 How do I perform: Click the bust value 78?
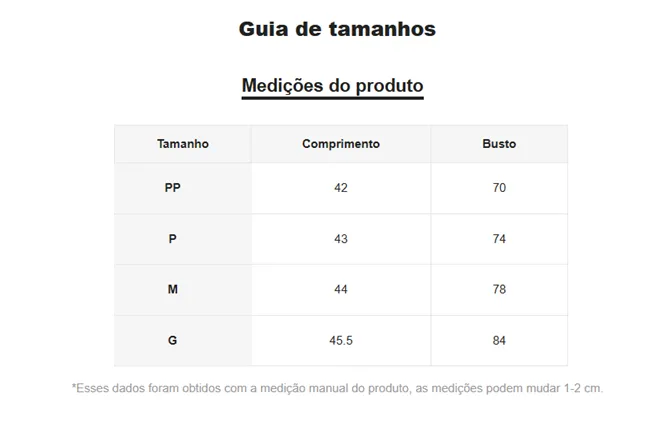499,290
